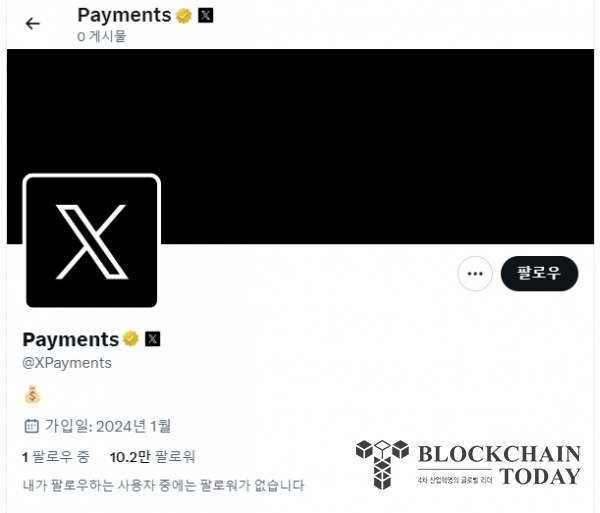Follow the Payments account via 팔로우
Image resolution: width=600 pixels, height=513 pixels.
click(x=540, y=274)
